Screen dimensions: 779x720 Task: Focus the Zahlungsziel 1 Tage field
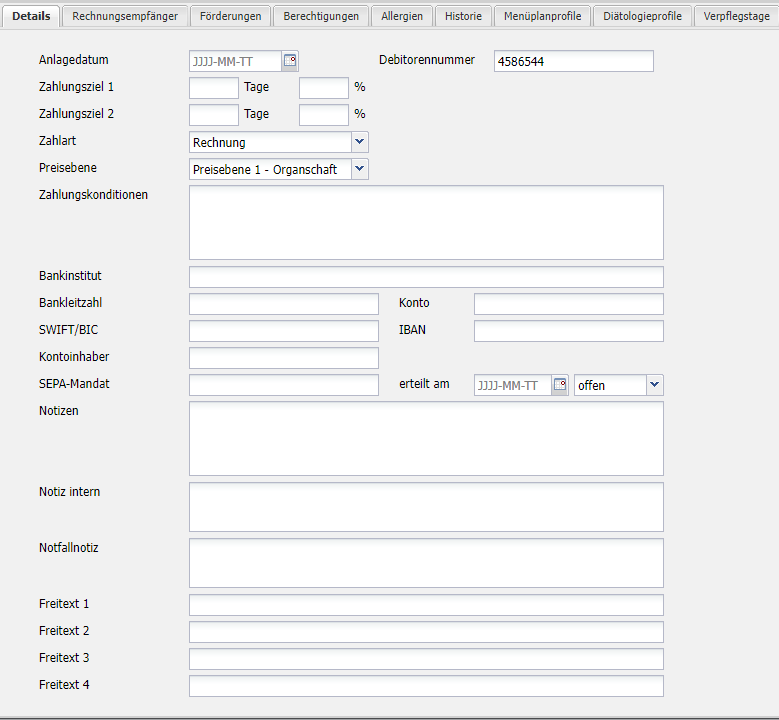tap(214, 88)
